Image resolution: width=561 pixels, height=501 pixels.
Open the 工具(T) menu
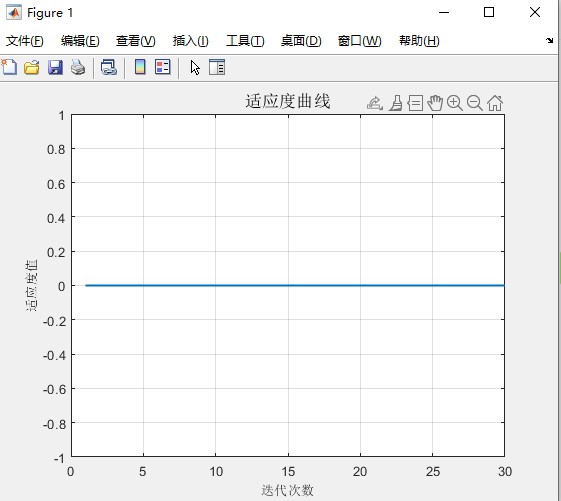[x=245, y=41]
